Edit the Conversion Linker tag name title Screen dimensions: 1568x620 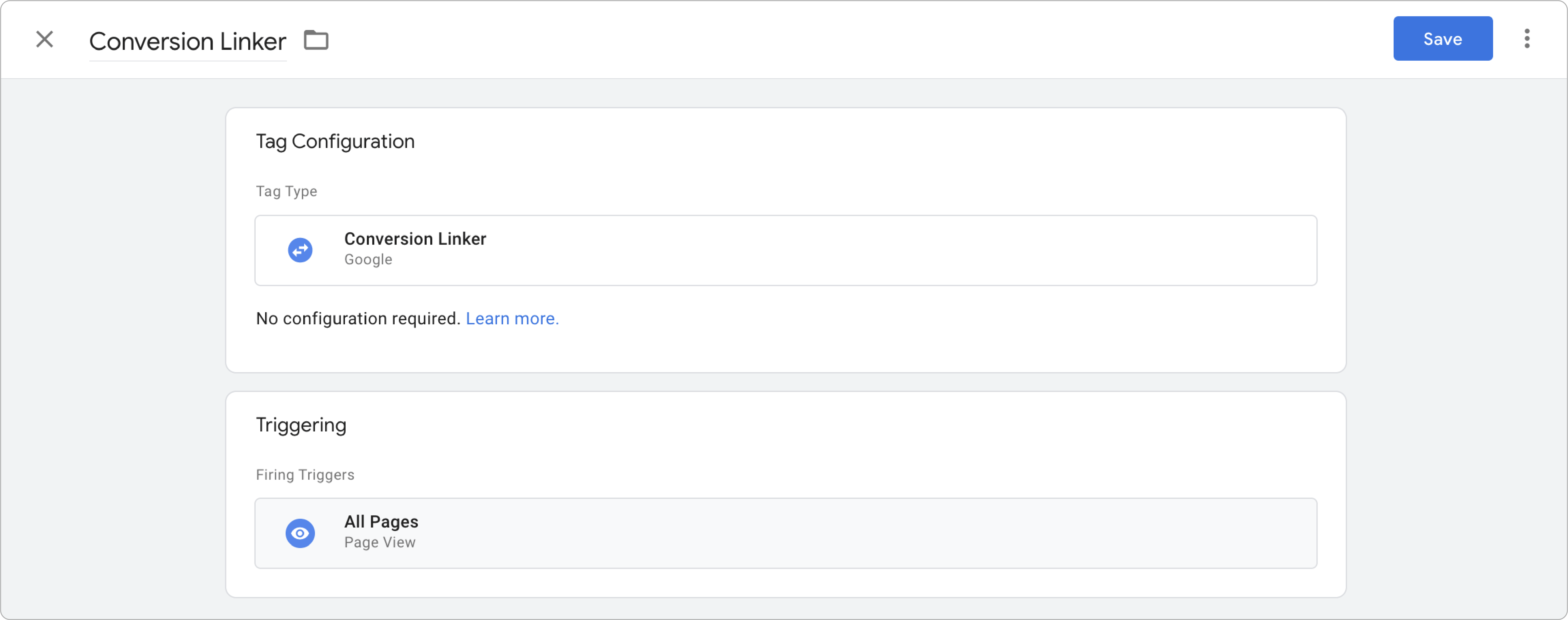pos(187,41)
